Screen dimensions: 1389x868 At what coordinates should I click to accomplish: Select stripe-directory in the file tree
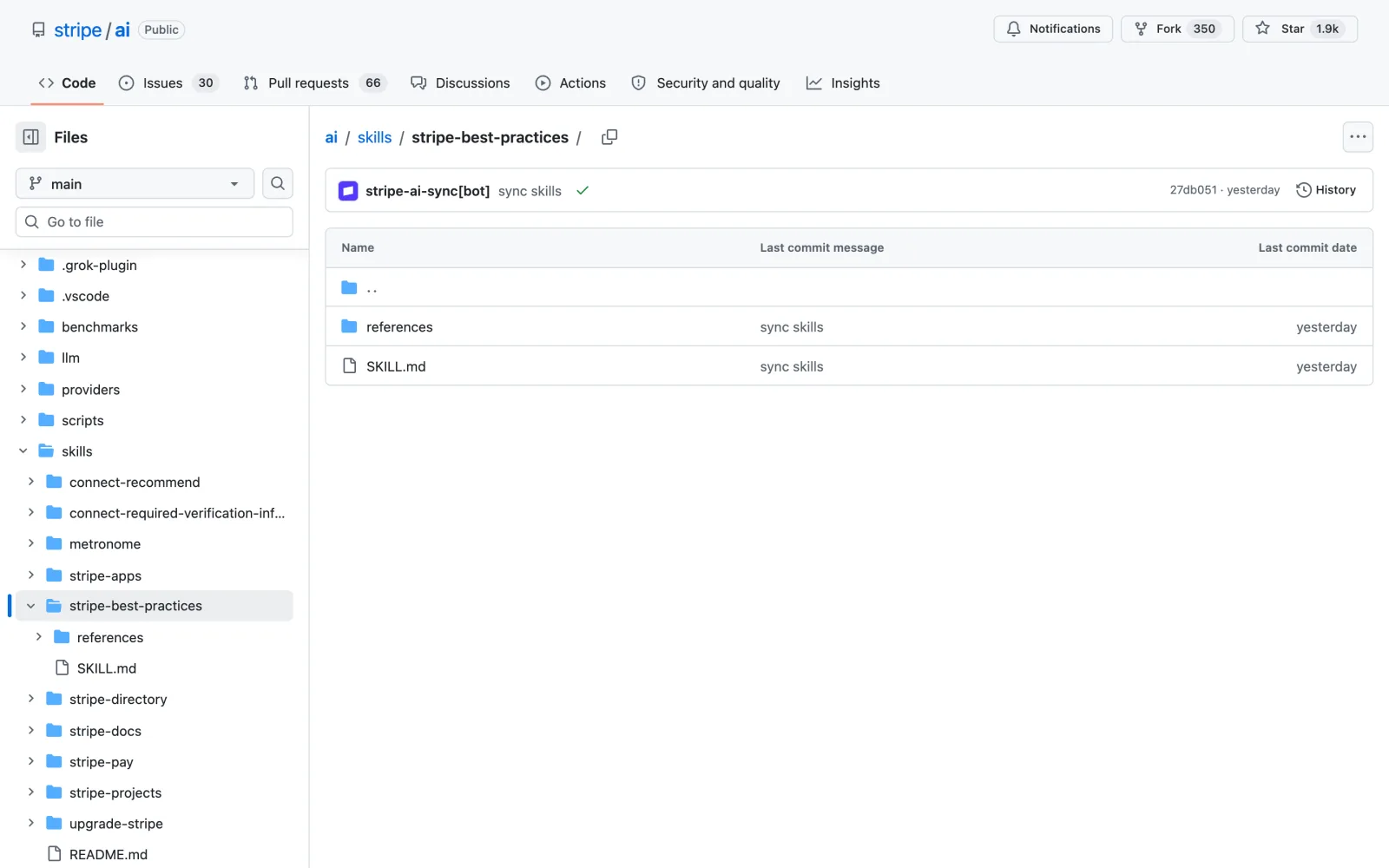coord(118,699)
